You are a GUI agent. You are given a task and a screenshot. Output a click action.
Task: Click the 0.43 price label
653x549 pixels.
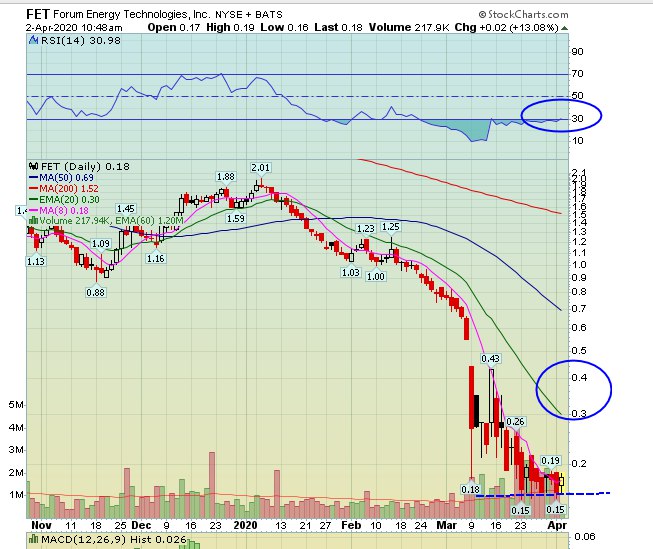pos(491,359)
